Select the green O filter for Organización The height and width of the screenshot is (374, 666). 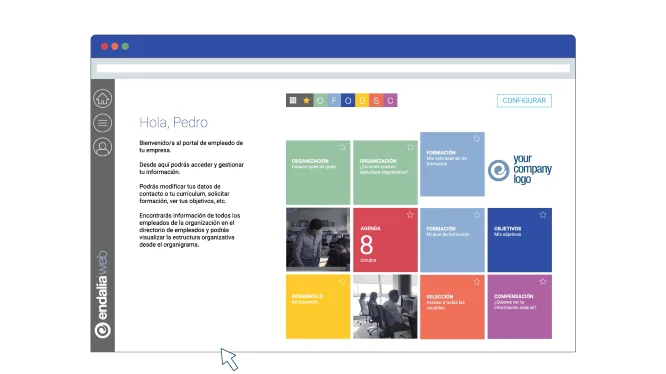[320, 100]
